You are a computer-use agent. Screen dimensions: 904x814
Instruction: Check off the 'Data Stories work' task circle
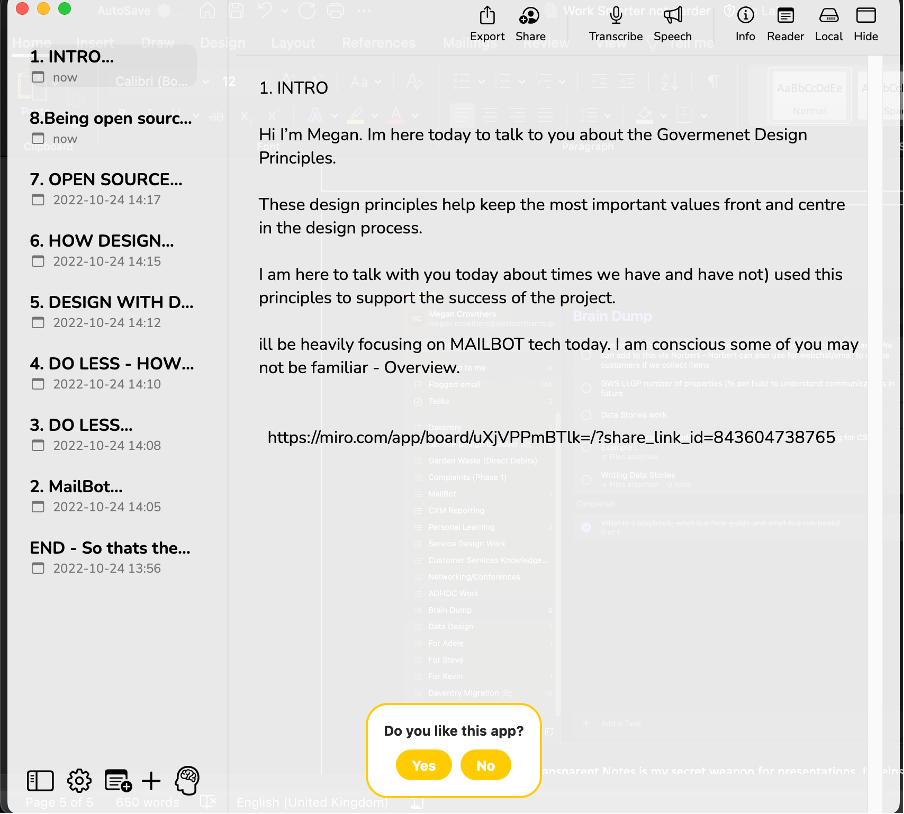click(586, 415)
